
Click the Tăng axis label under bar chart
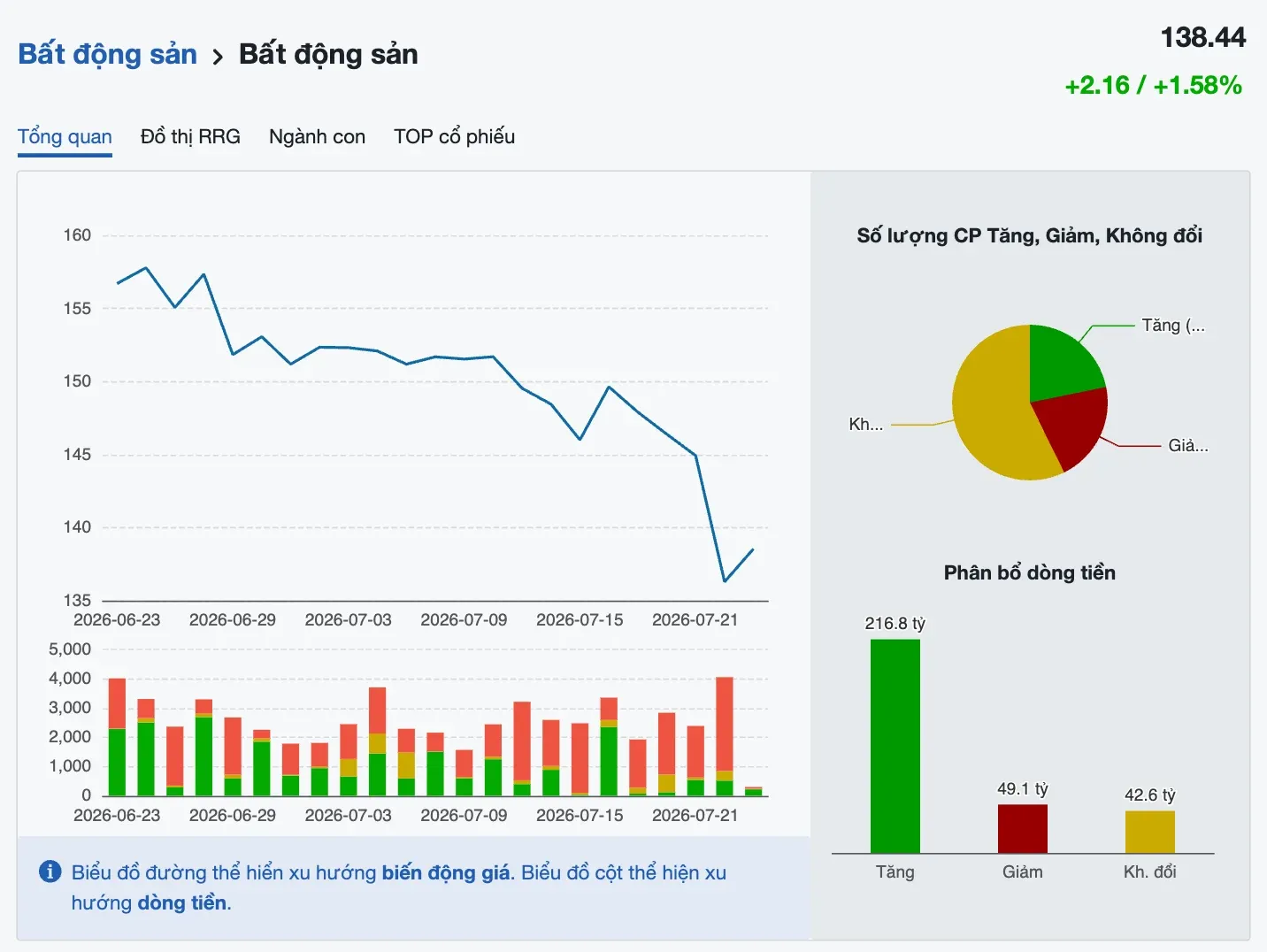click(895, 871)
